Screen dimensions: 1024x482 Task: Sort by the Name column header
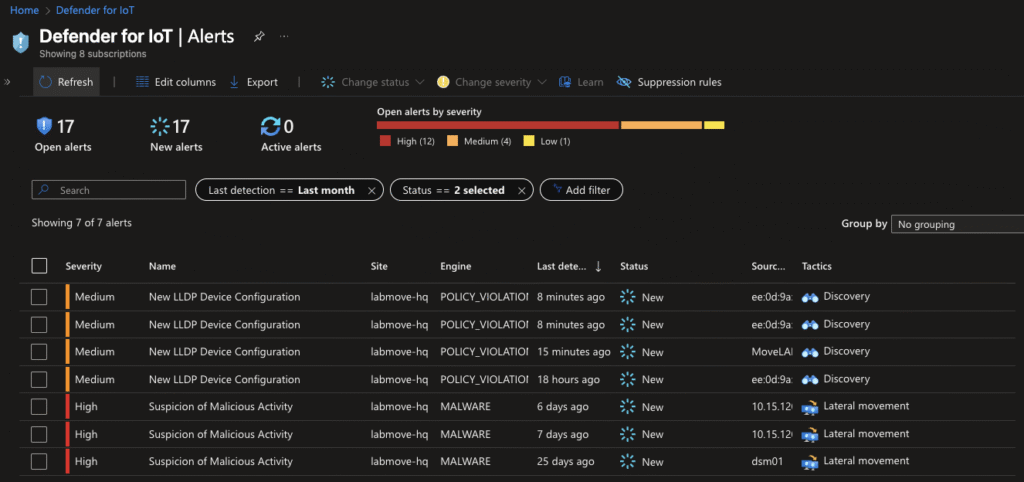pyautogui.click(x=162, y=266)
